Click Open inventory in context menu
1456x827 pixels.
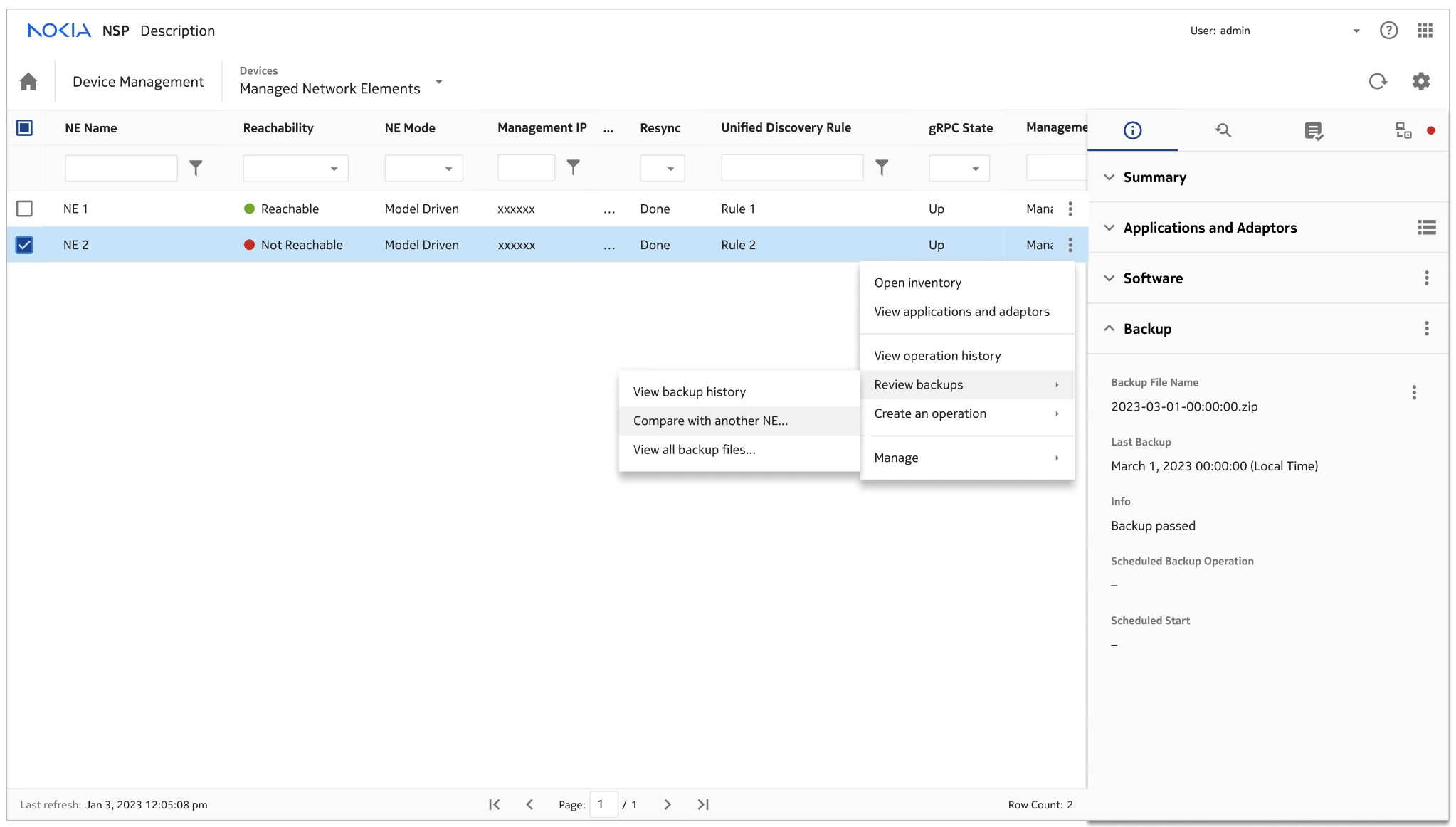(966, 283)
